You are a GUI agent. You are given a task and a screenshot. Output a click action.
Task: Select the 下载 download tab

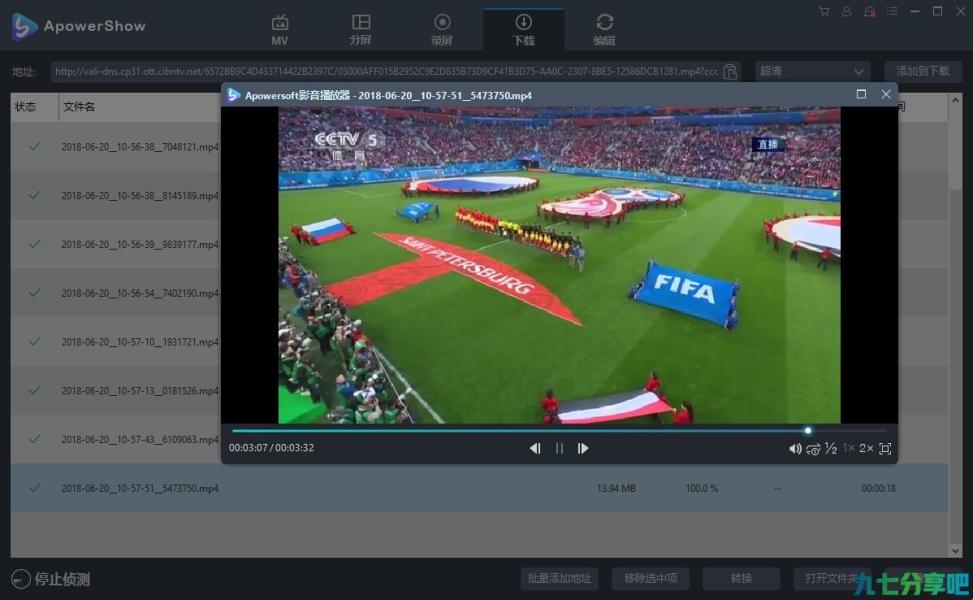523,30
